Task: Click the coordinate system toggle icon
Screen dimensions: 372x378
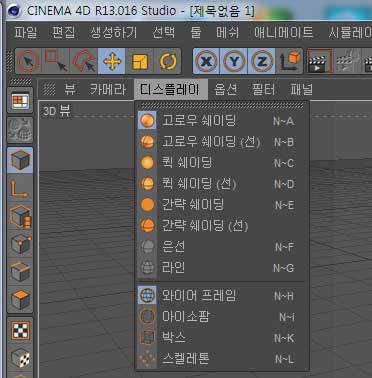Action: tap(289, 61)
